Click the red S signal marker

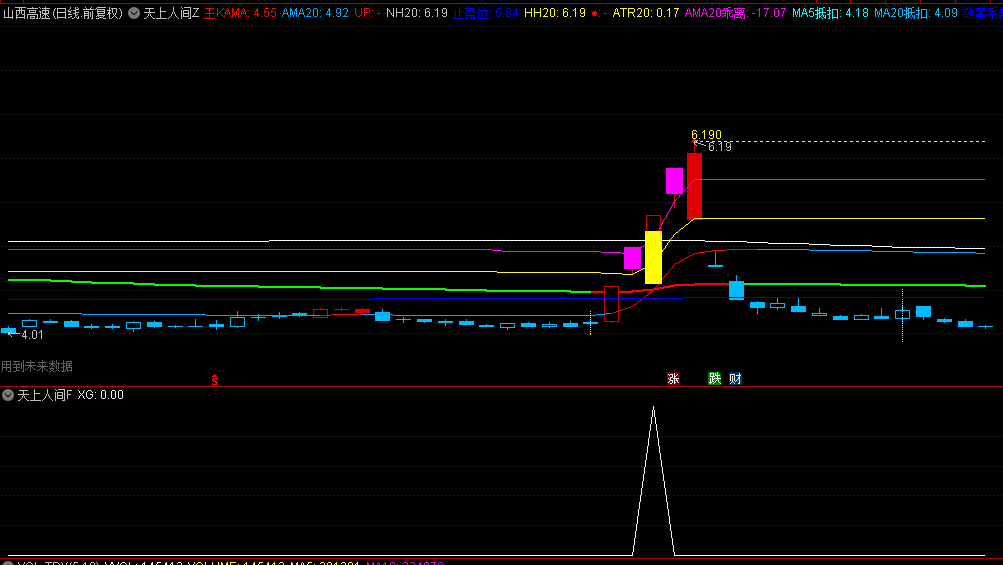[215, 380]
